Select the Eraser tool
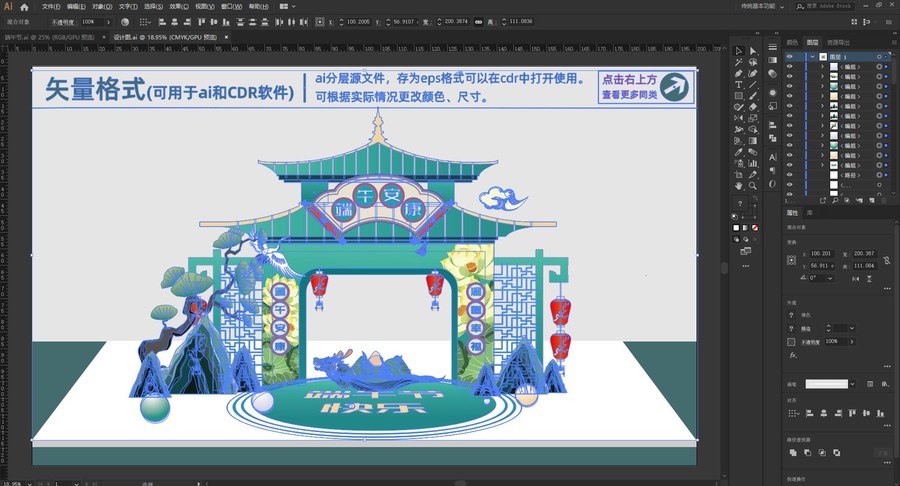Screen dimensions: 900x486 pos(753,107)
